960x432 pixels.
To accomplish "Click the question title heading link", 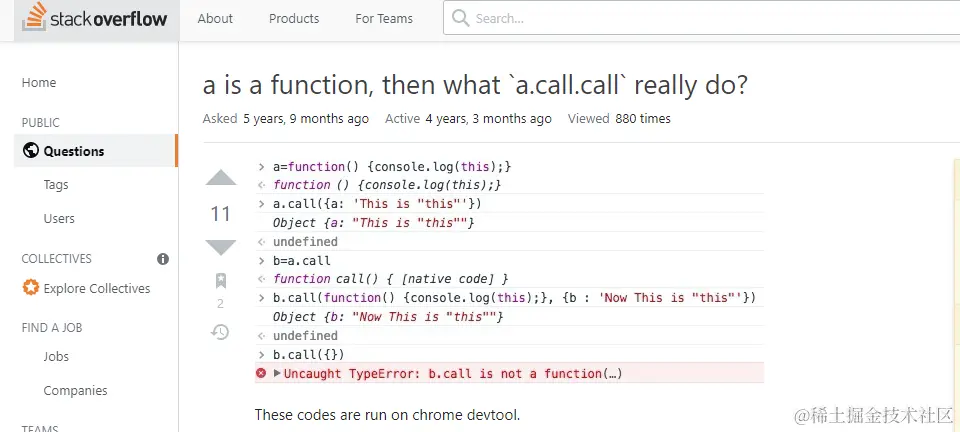I will click(x=475, y=85).
